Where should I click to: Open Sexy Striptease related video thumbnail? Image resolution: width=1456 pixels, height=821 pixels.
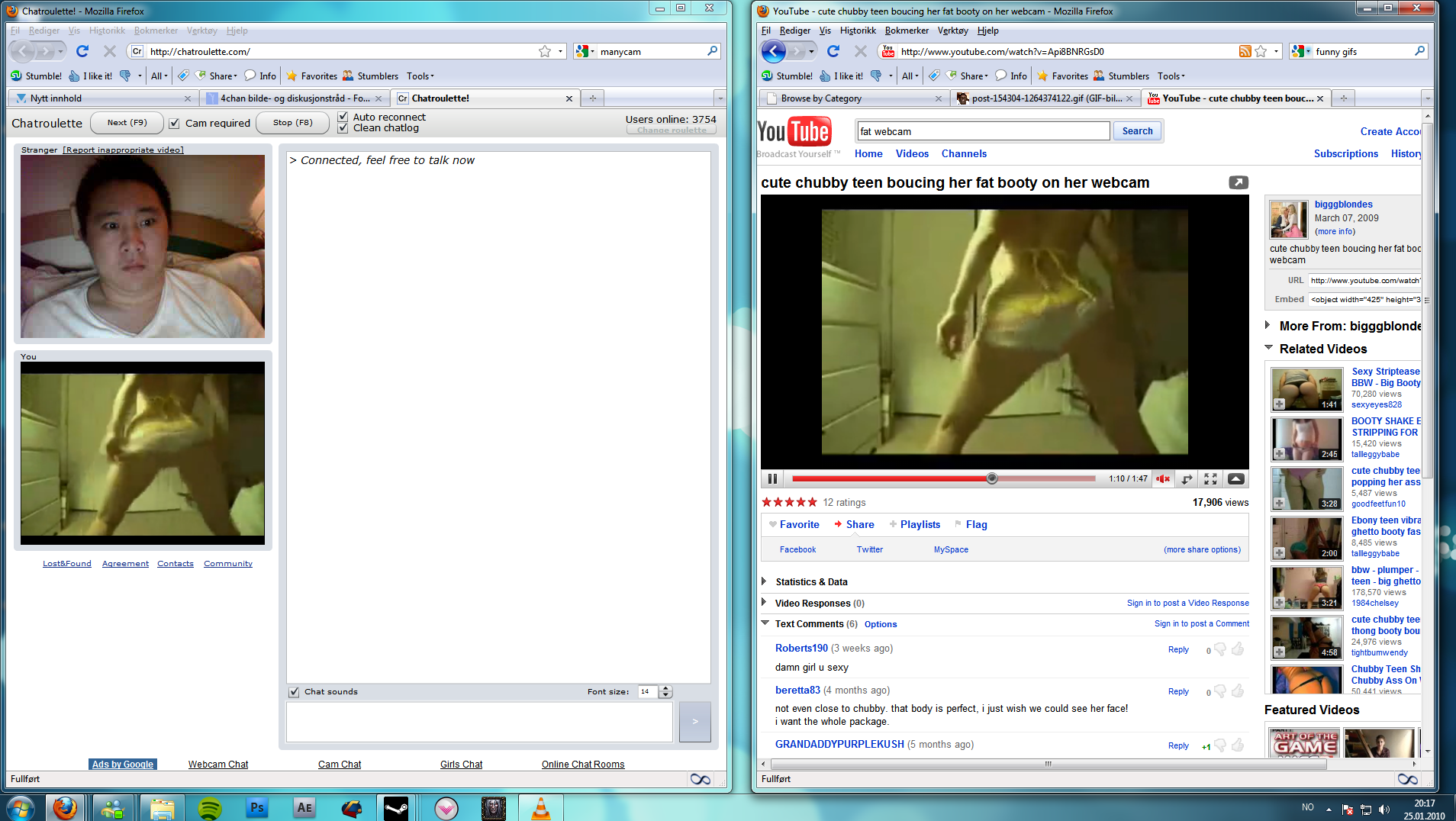(x=1306, y=389)
